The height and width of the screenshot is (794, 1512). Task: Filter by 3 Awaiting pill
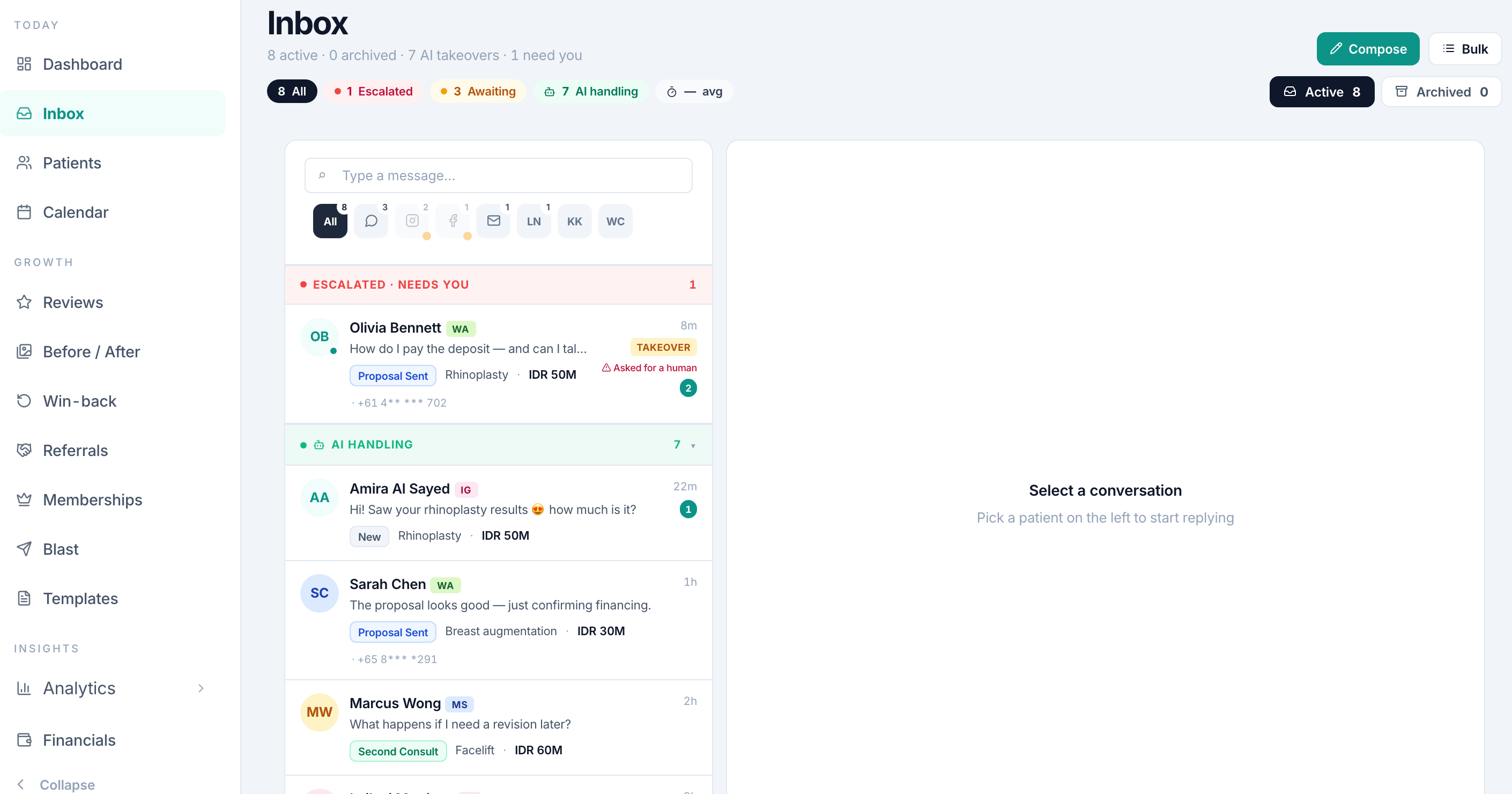(x=478, y=91)
